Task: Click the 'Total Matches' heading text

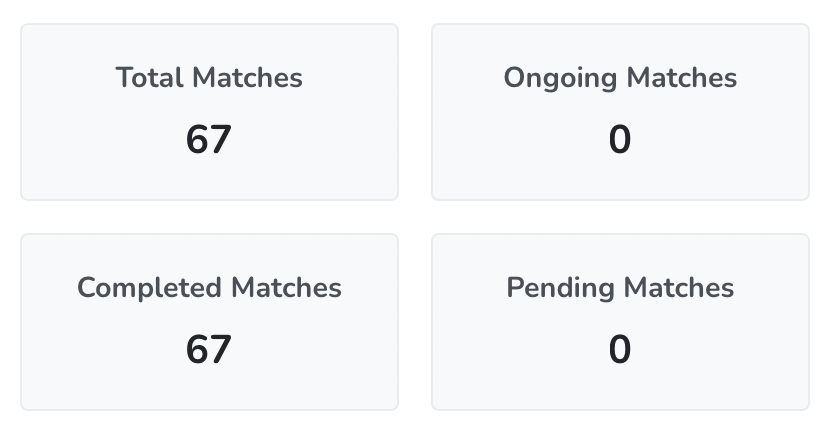Action: (x=209, y=77)
